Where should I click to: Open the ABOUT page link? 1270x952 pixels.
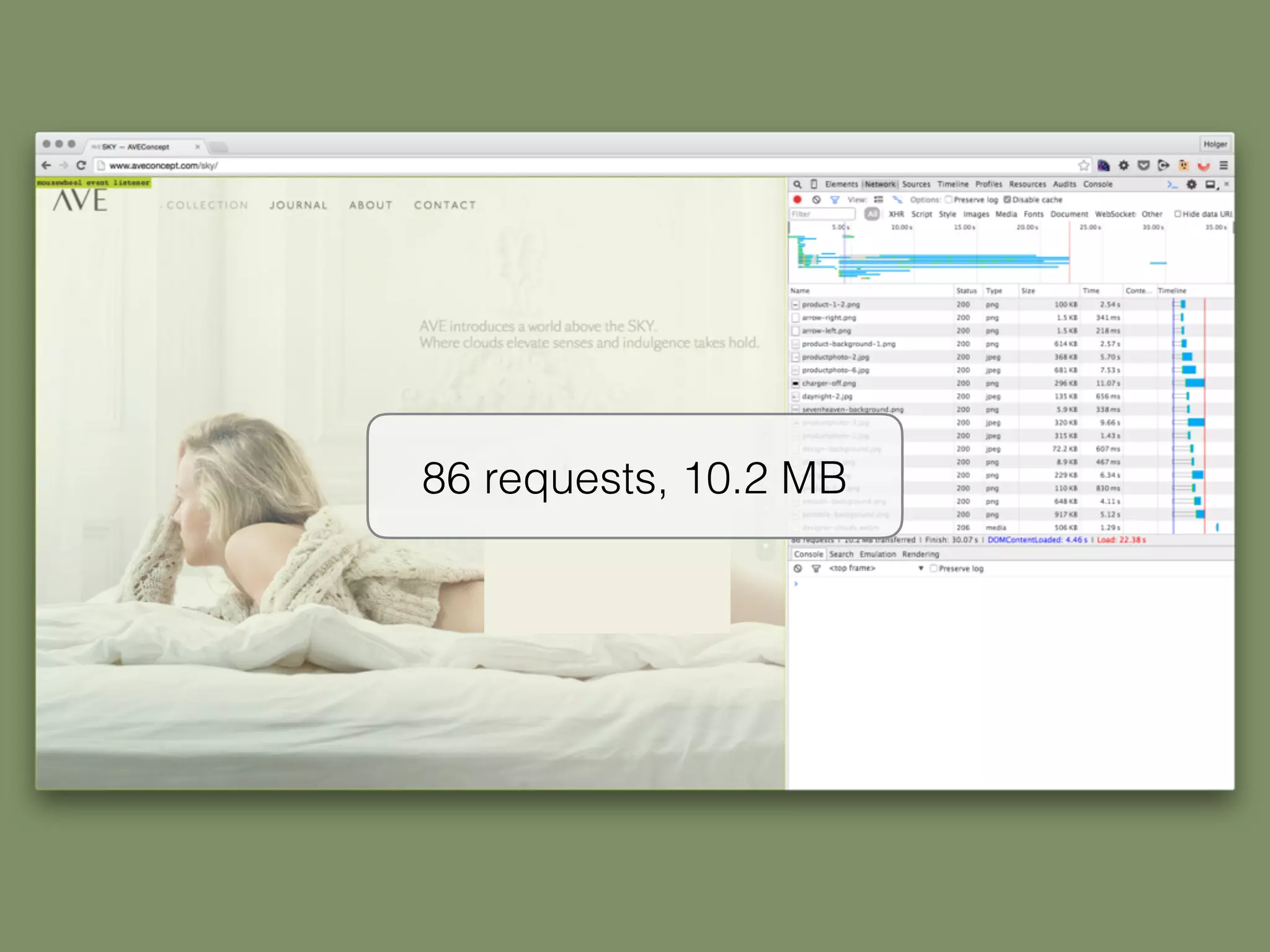[370, 205]
